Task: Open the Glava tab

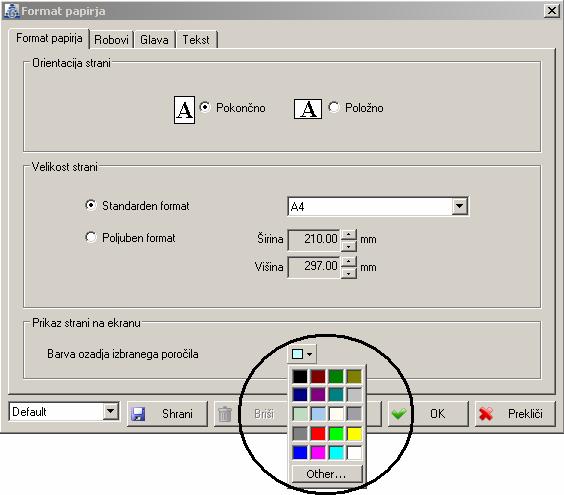Action: (154, 40)
